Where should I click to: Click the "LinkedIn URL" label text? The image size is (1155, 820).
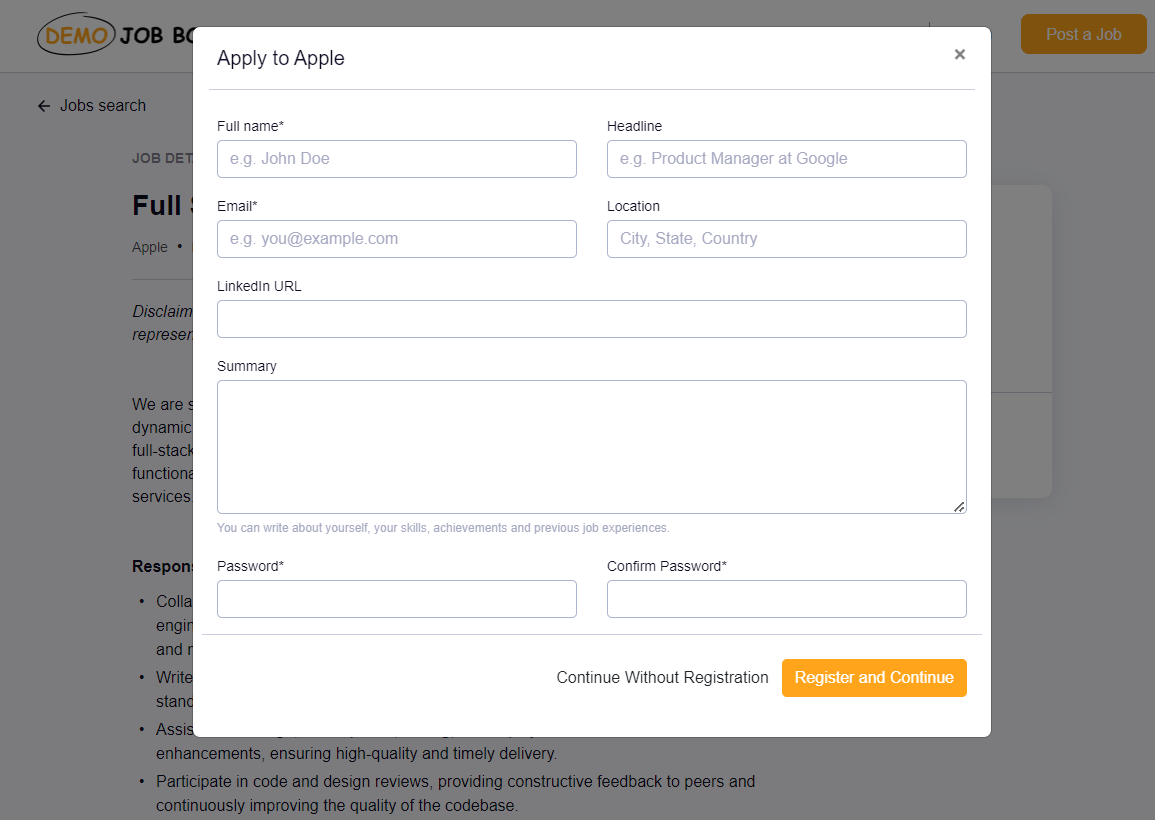tap(259, 286)
